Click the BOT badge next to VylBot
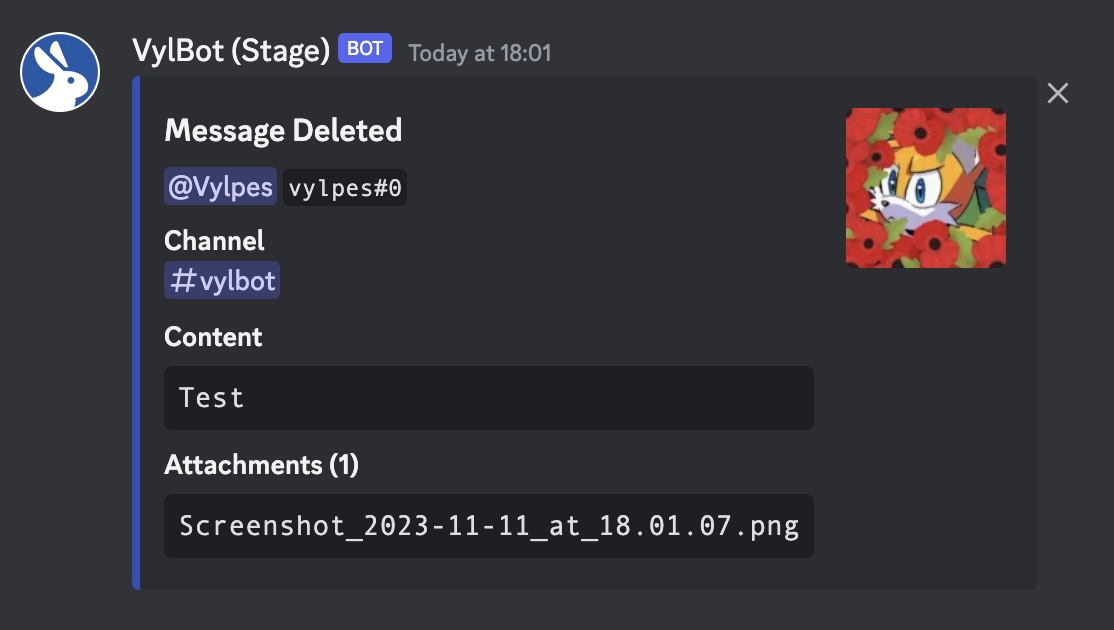 click(x=364, y=48)
